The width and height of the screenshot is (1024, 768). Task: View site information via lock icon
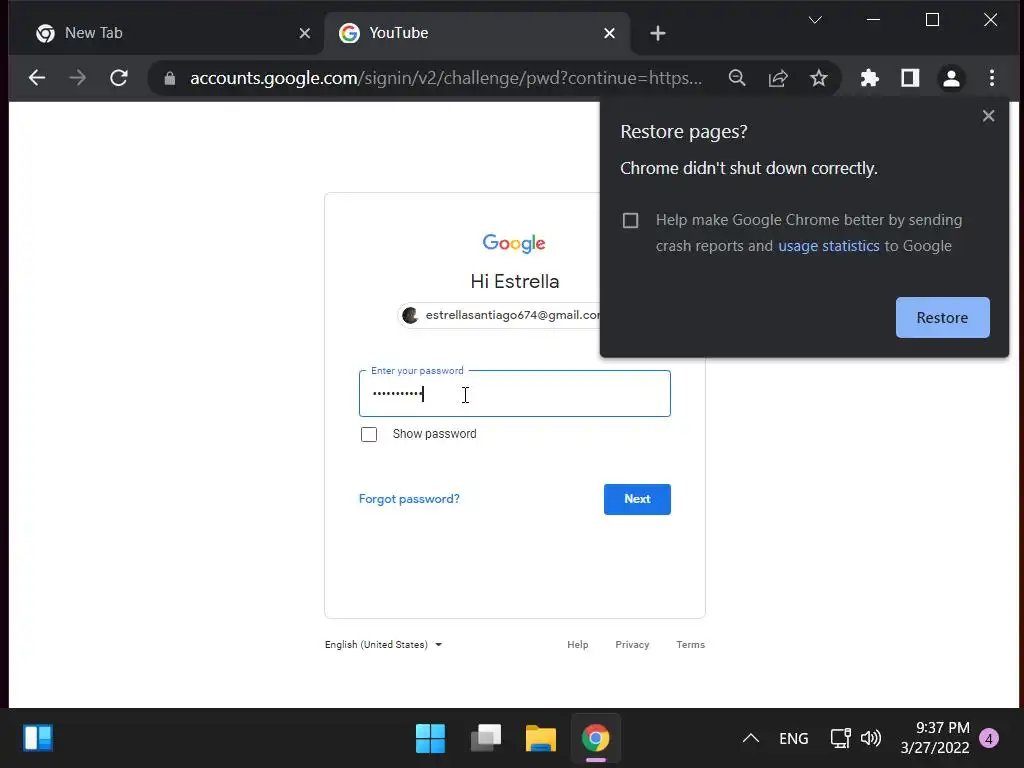pyautogui.click(x=170, y=78)
